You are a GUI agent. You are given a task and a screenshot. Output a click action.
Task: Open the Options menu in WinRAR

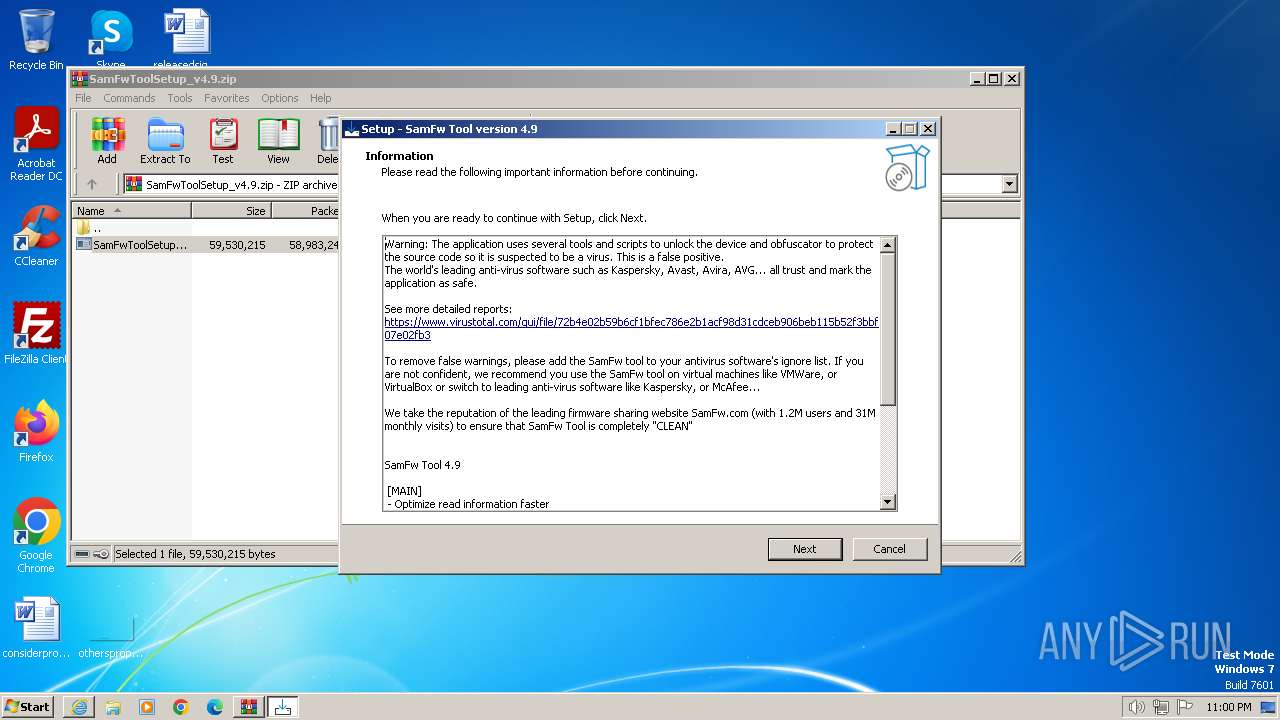tap(280, 98)
